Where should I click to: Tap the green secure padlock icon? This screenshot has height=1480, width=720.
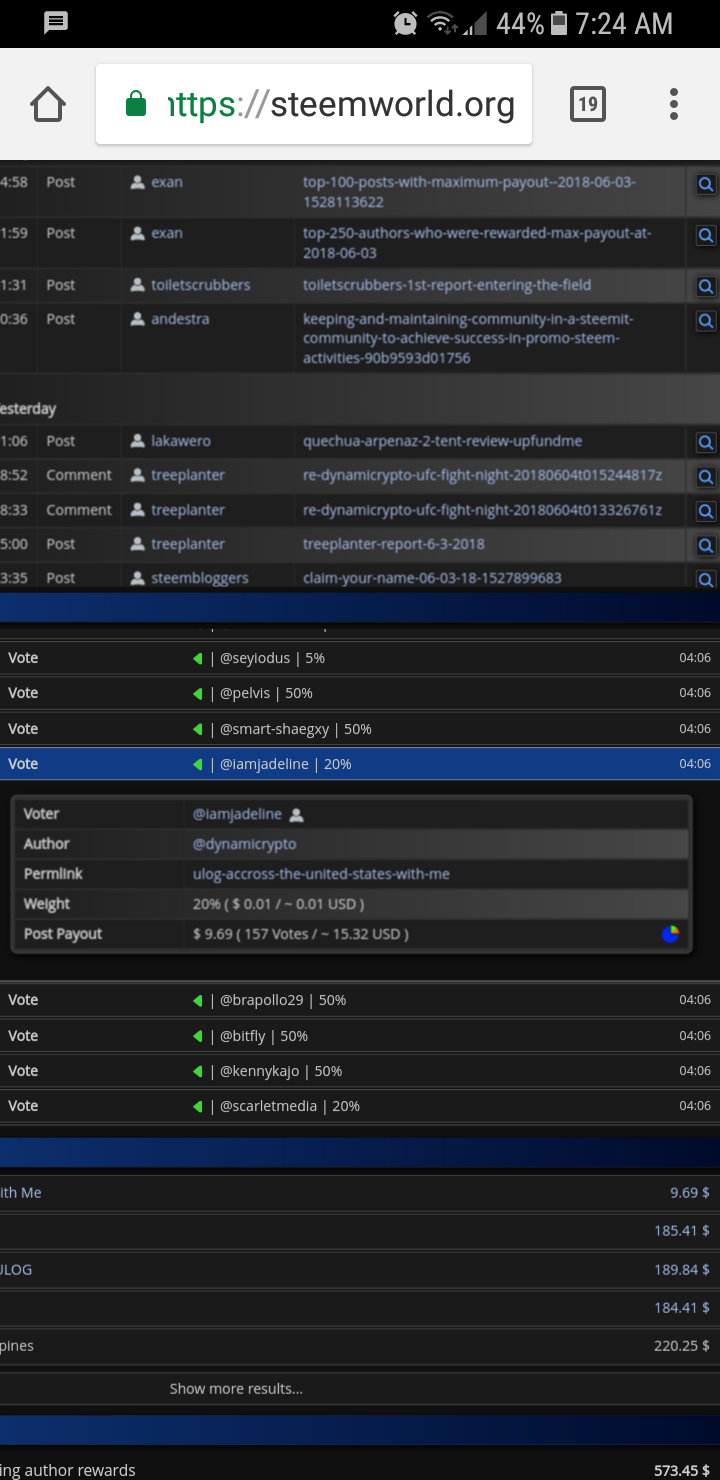136,104
